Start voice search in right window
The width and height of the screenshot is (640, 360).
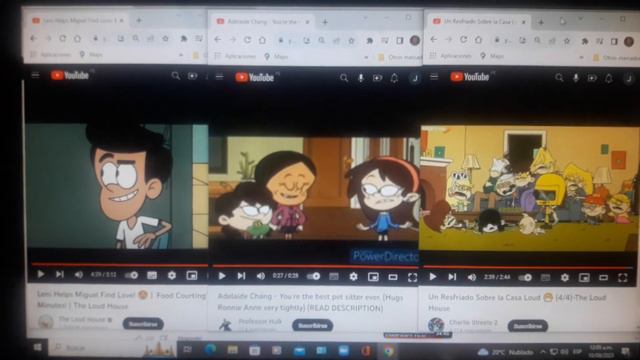[576, 78]
